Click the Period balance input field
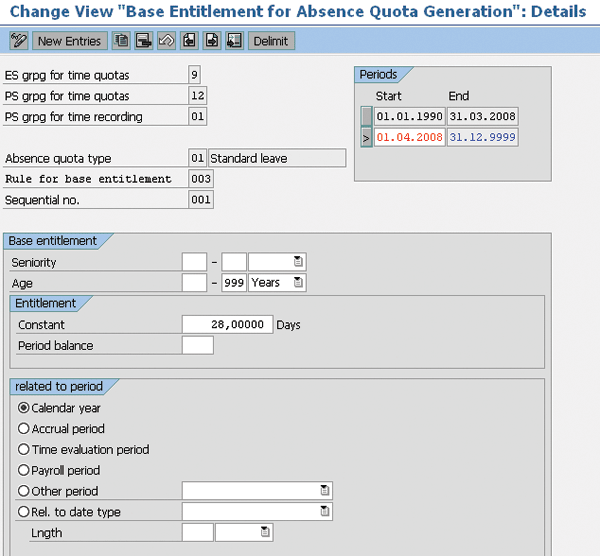The height and width of the screenshot is (556, 600). coord(198,346)
